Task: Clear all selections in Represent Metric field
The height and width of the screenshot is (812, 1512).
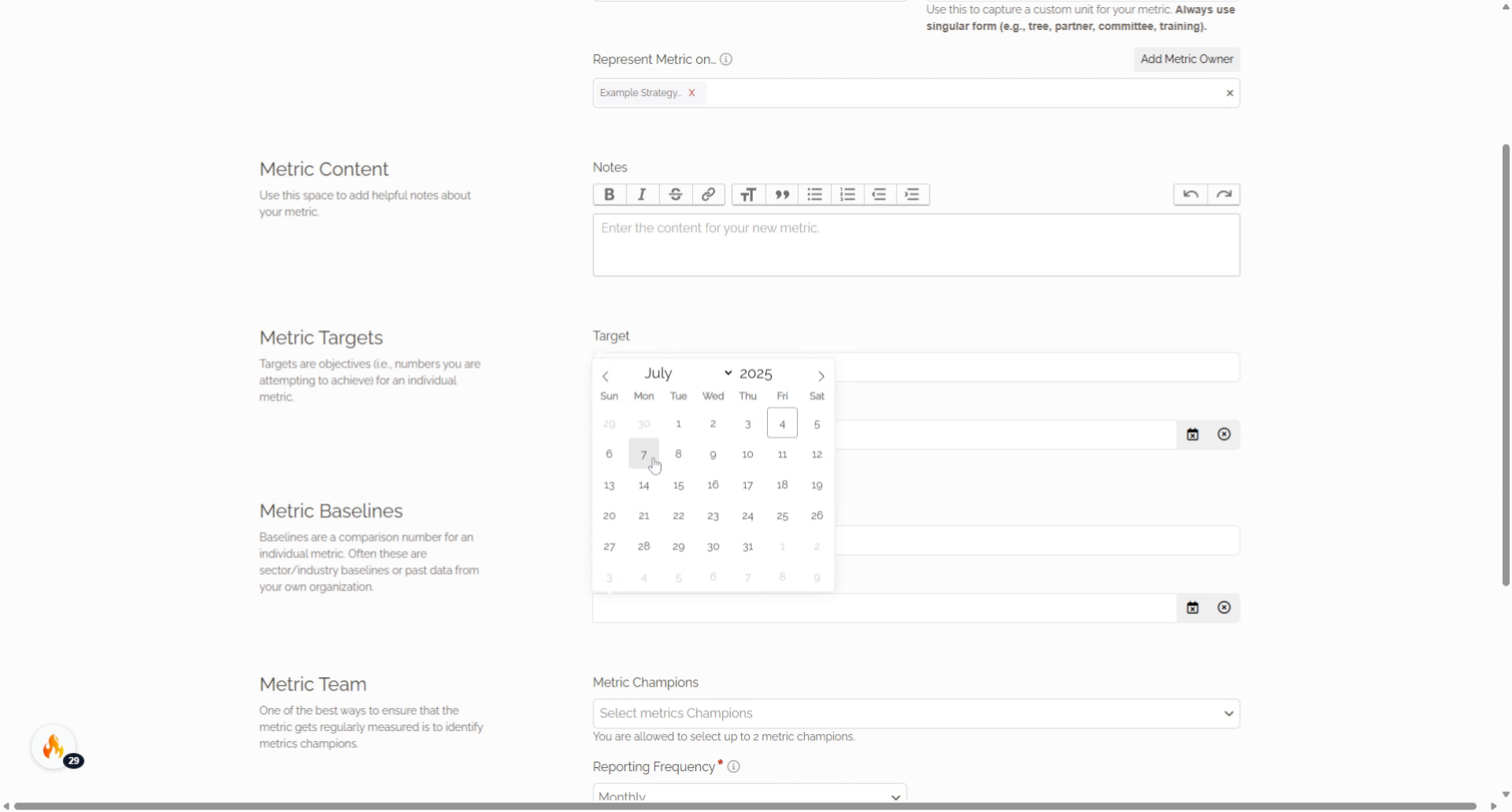Action: [x=1229, y=94]
